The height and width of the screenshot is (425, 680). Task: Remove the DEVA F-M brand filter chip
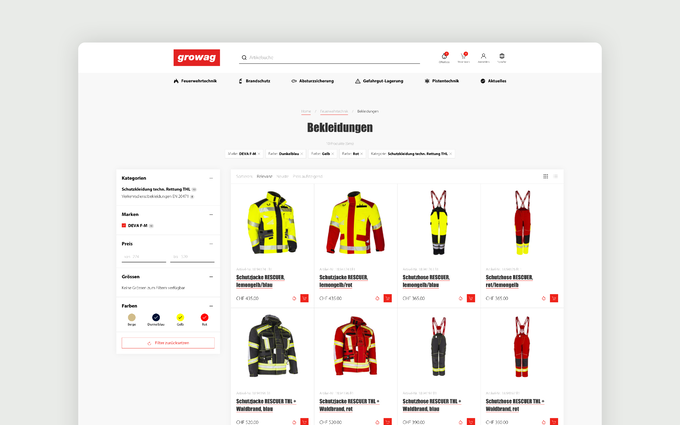[259, 154]
